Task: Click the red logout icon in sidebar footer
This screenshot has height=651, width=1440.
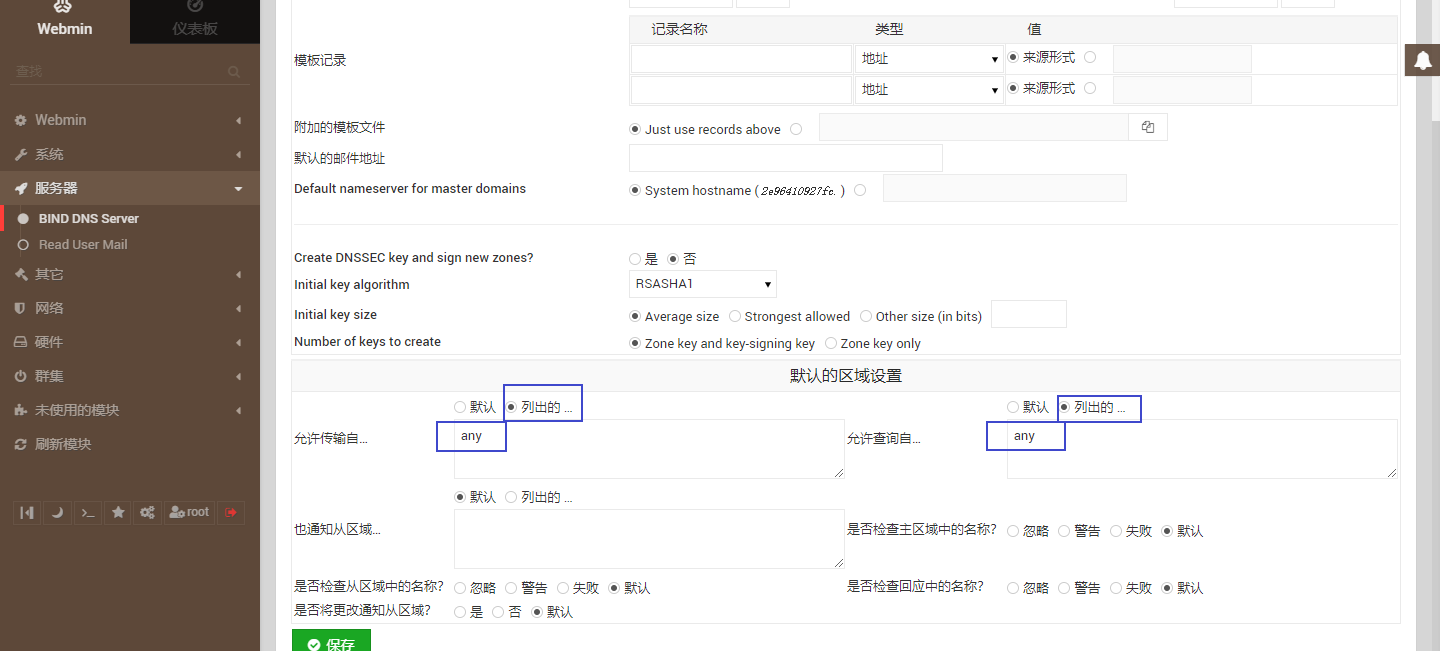Action: click(231, 512)
